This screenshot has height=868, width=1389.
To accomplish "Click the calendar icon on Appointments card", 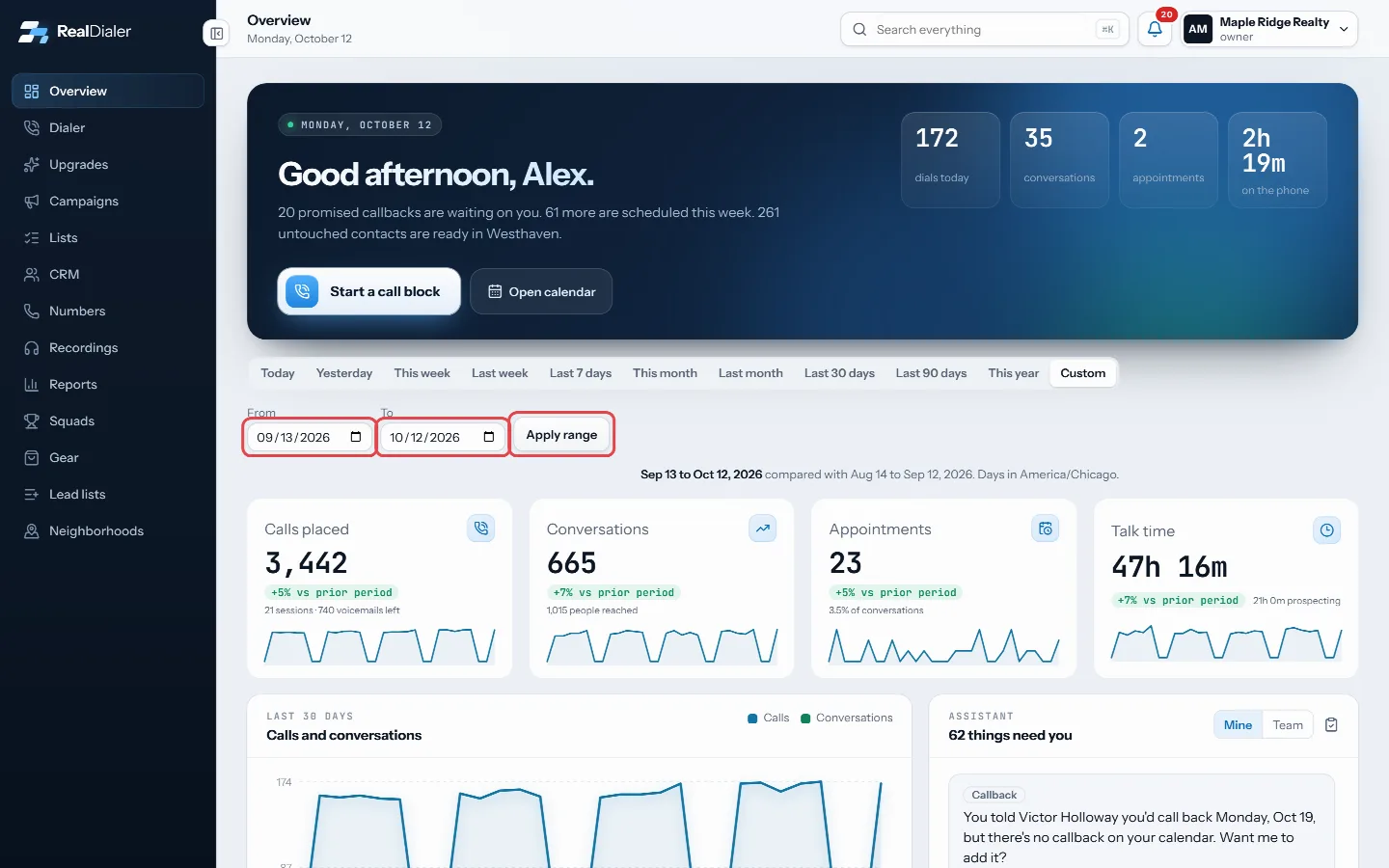I will point(1046,528).
